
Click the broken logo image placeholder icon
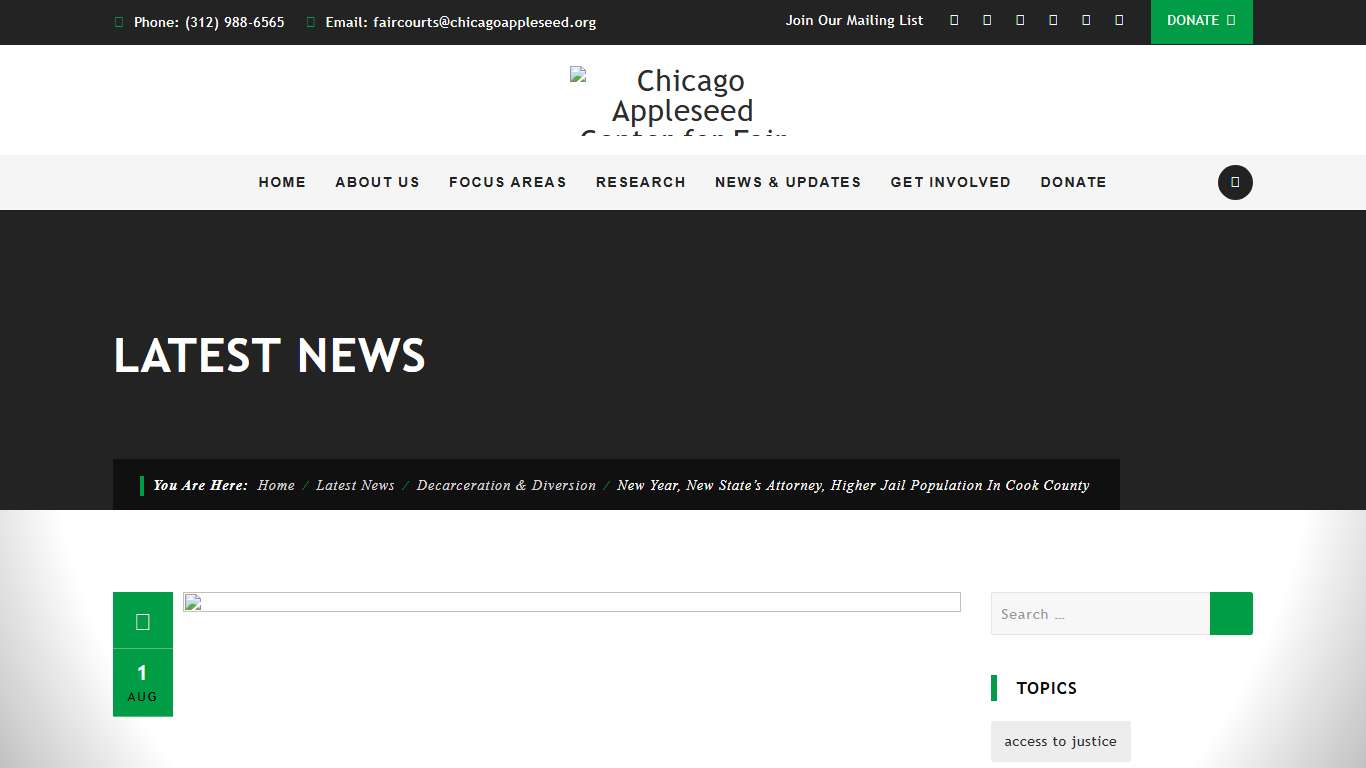coord(575,73)
